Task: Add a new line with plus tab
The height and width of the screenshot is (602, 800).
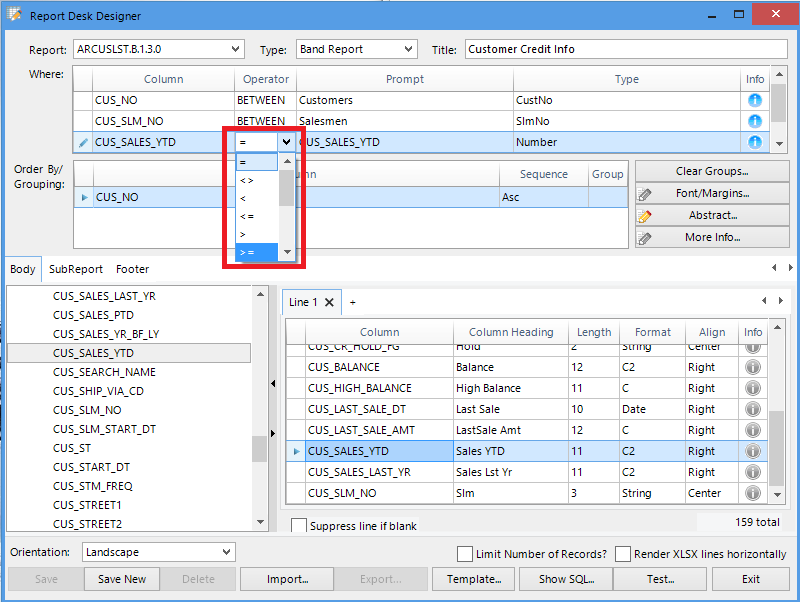Action: (x=352, y=302)
